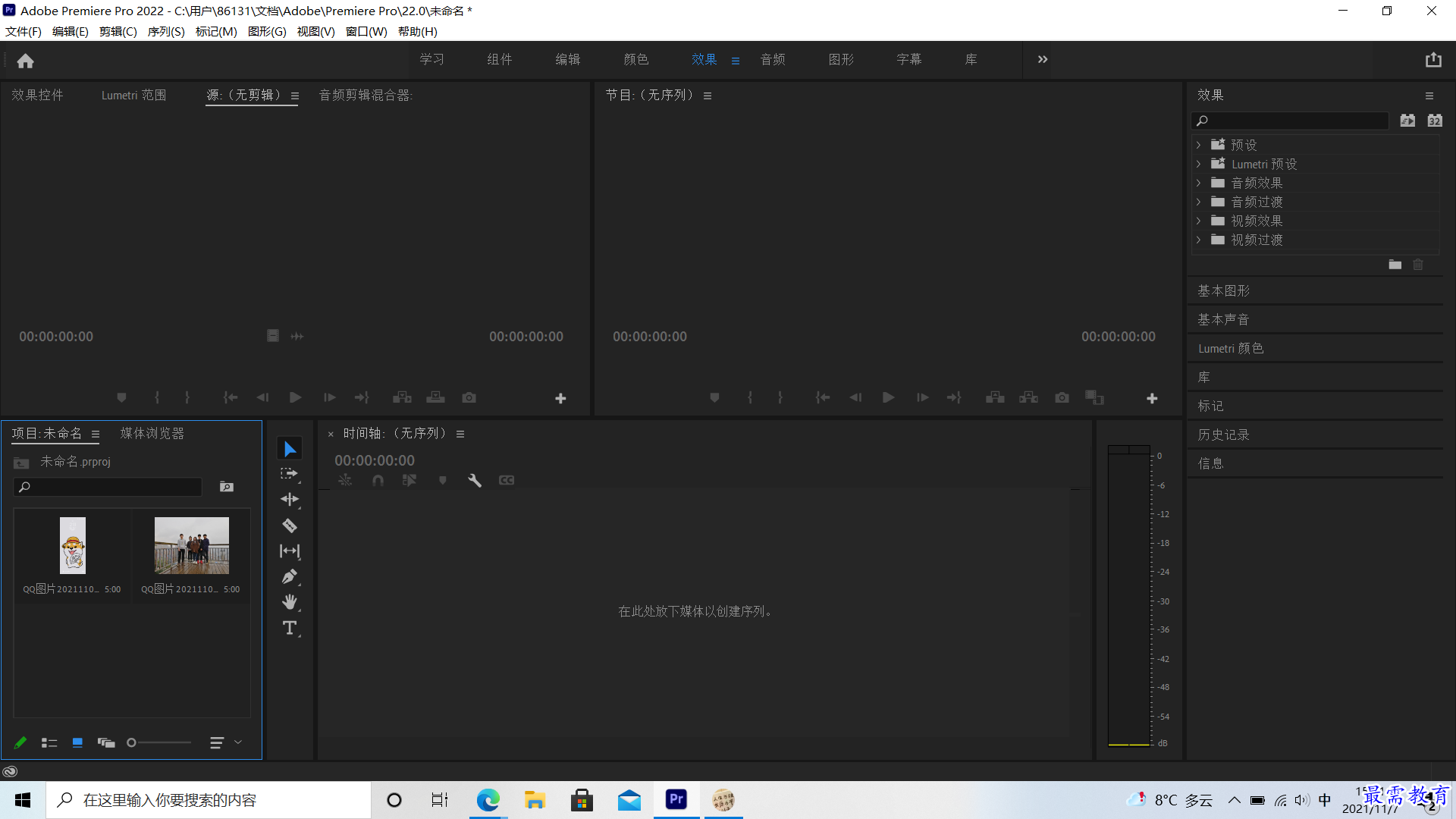The image size is (1456, 819).
Task: Select the Track Select Forward tool
Action: point(290,474)
